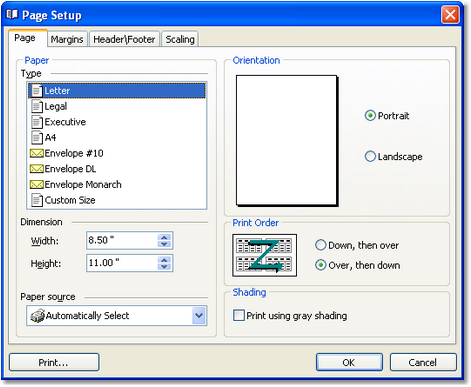Screen dimensions: 471x387
Task: Click the Page Setup title bar book icon
Action: (12, 15)
